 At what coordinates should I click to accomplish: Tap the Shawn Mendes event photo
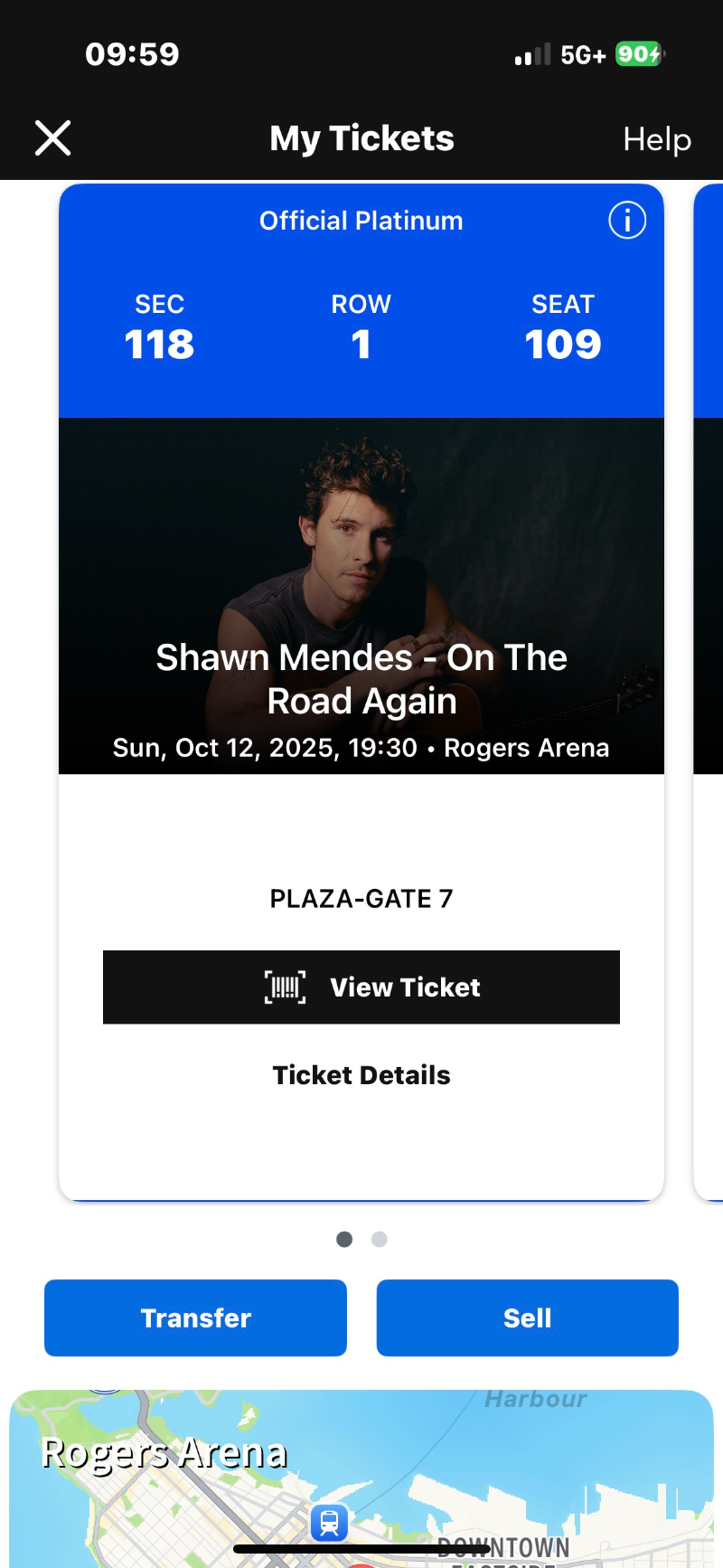(361, 543)
